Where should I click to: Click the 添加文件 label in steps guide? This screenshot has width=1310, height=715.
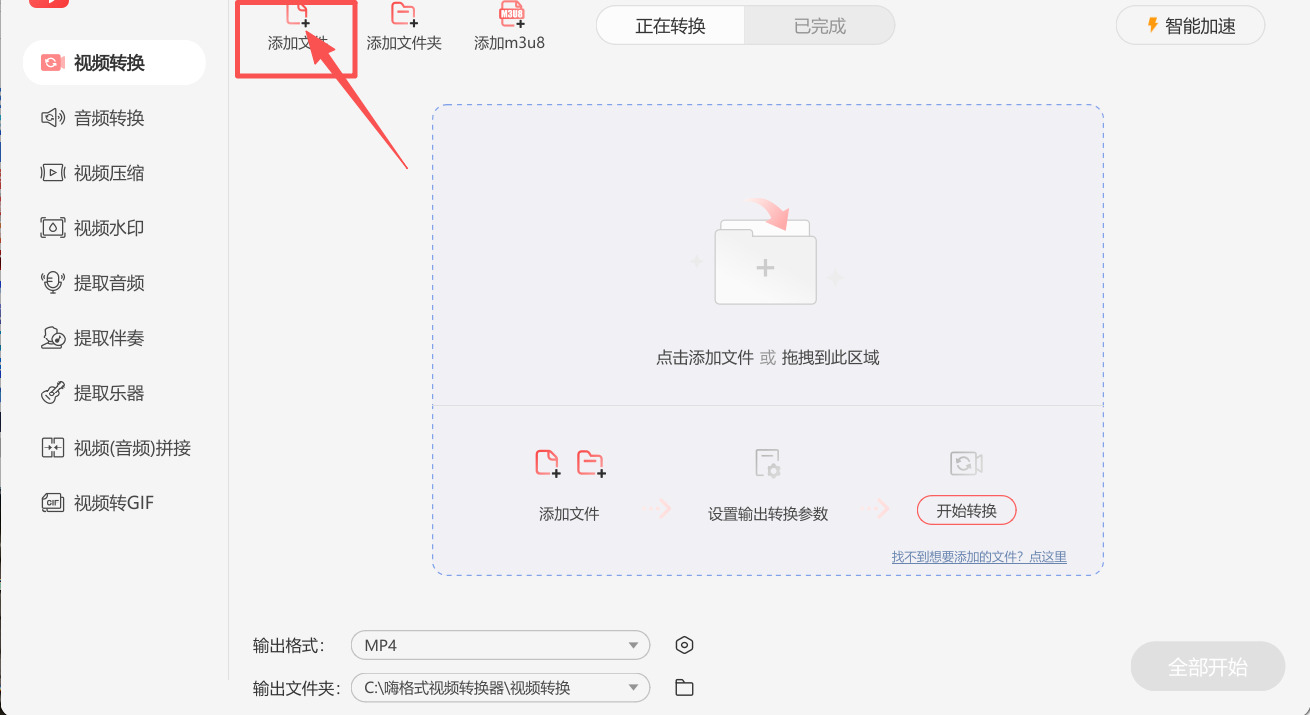pos(569,514)
